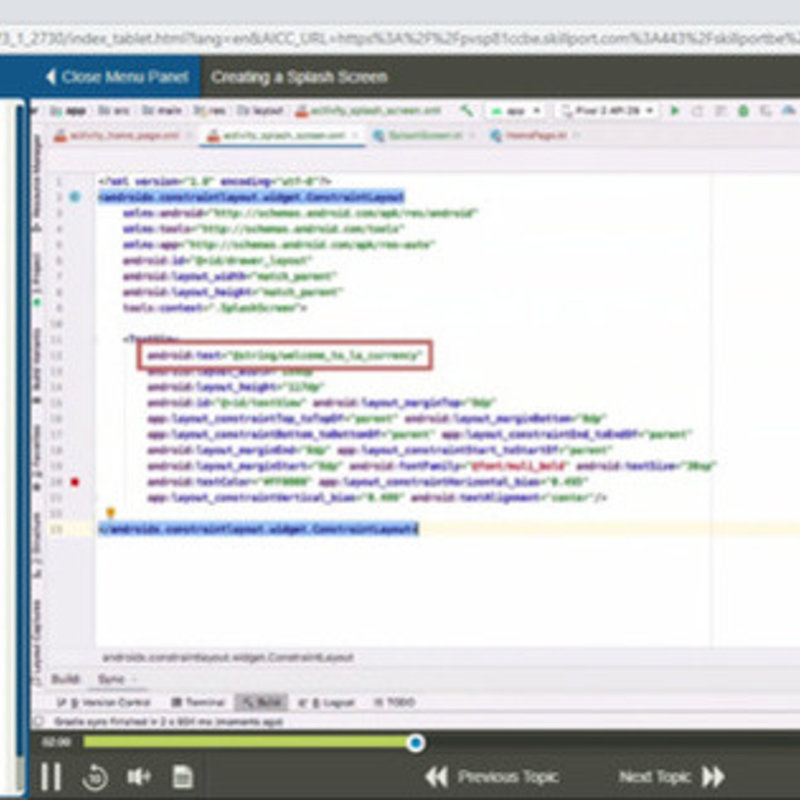Click the browser URL address bar
This screenshot has width=800, height=800.
[x=400, y=39]
